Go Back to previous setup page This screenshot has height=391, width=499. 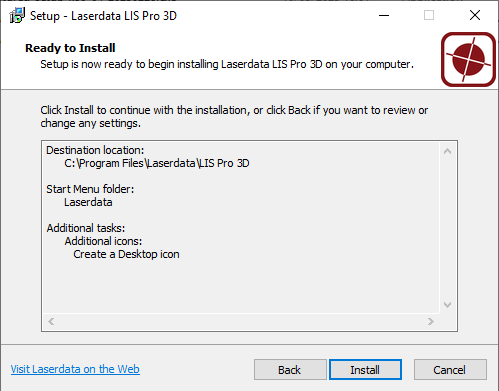290,369
